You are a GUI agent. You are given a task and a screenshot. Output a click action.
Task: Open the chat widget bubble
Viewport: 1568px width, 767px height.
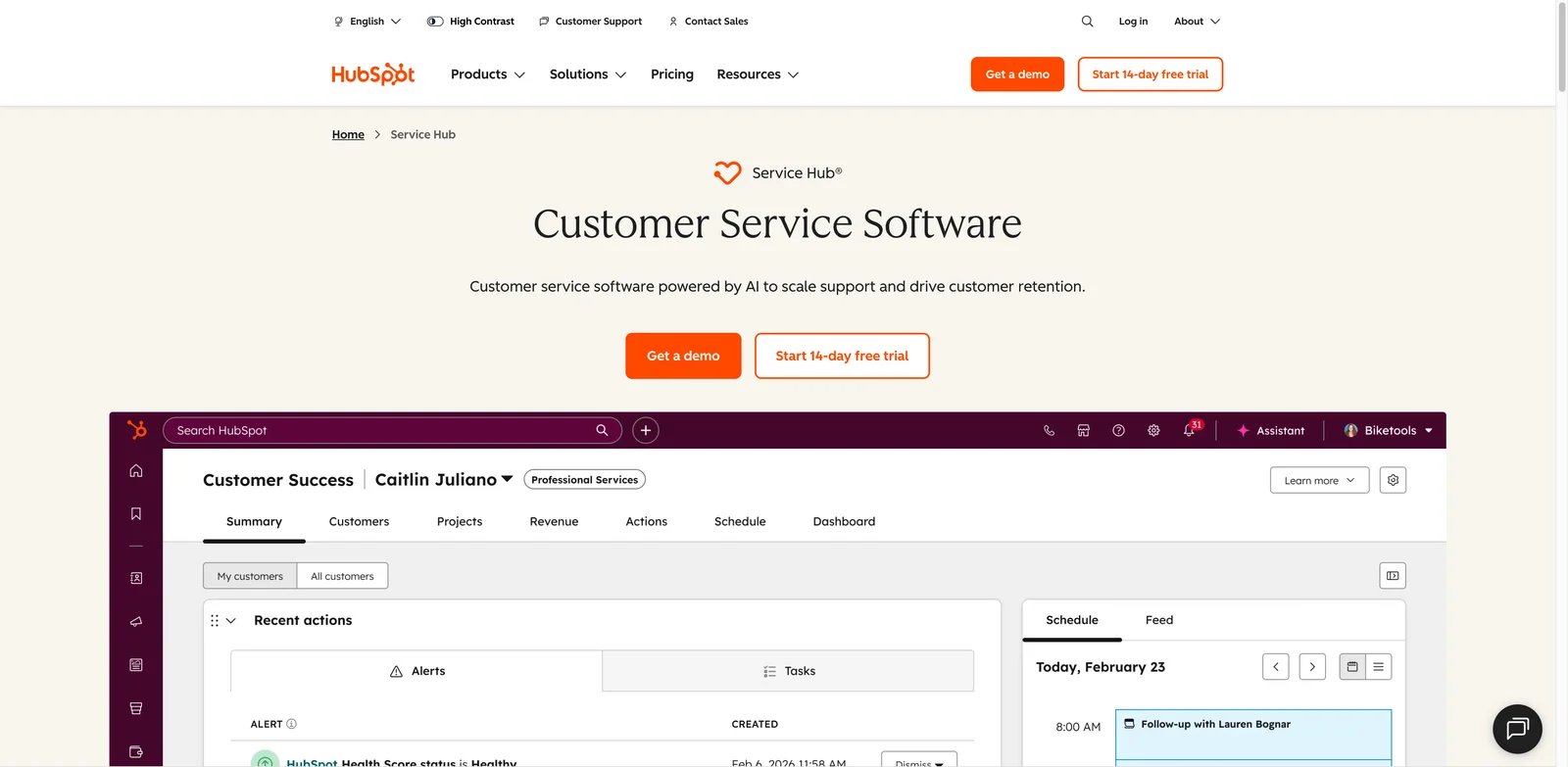tap(1517, 728)
